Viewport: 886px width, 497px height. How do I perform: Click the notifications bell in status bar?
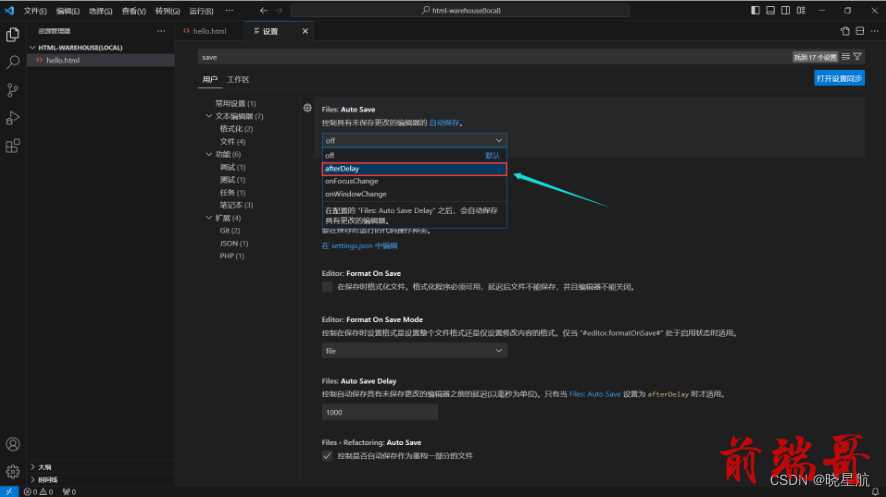875,492
